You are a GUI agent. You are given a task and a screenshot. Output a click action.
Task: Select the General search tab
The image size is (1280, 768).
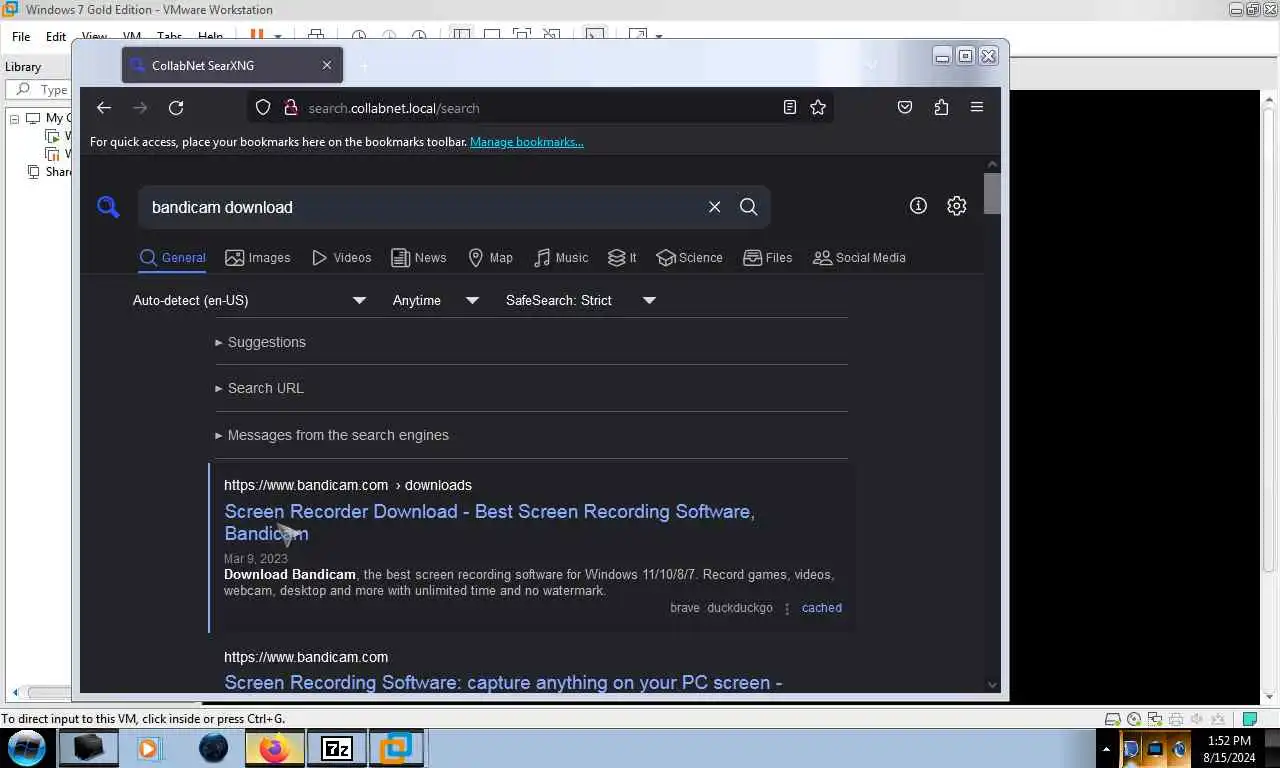(173, 257)
